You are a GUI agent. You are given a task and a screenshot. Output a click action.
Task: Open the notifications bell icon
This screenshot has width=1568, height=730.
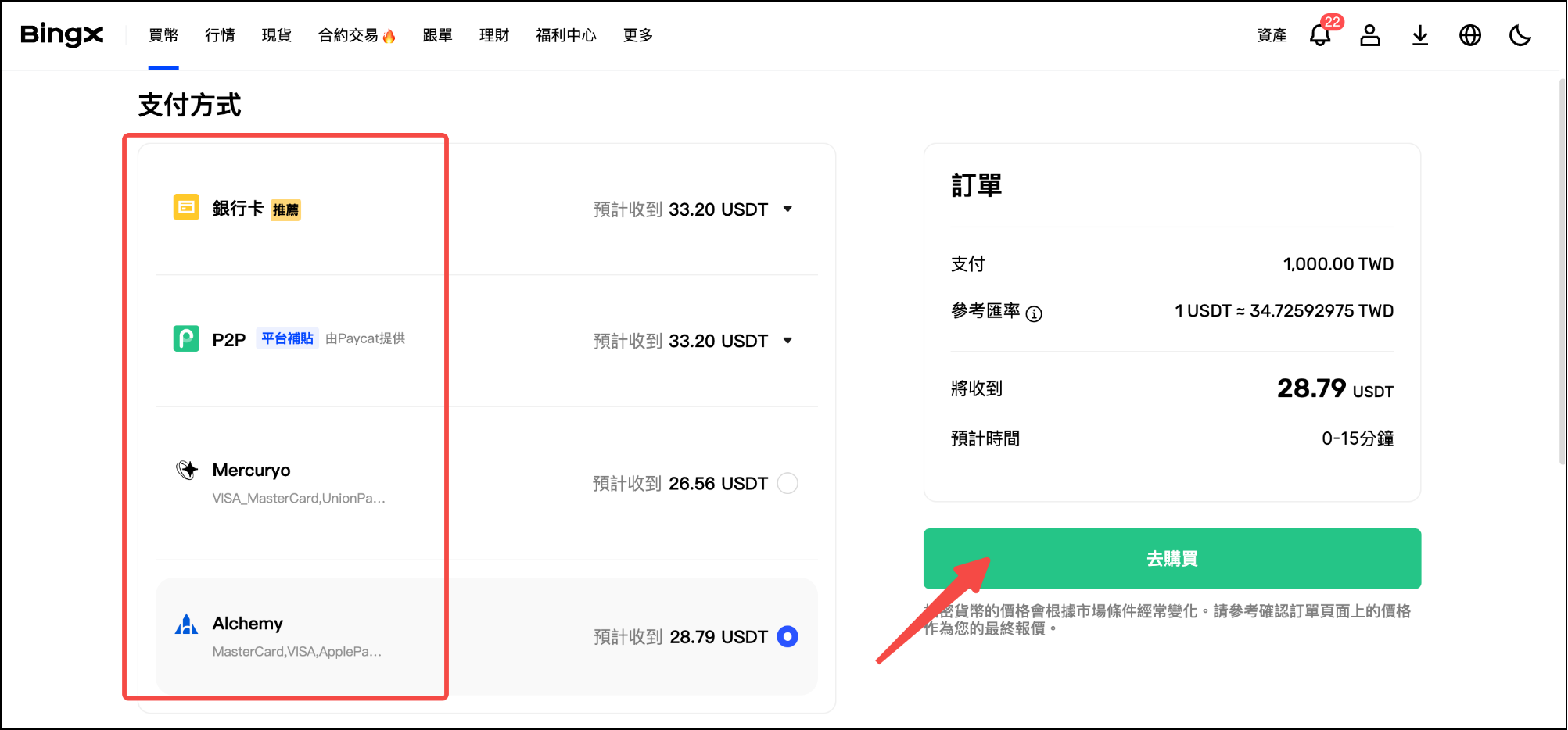point(1319,35)
